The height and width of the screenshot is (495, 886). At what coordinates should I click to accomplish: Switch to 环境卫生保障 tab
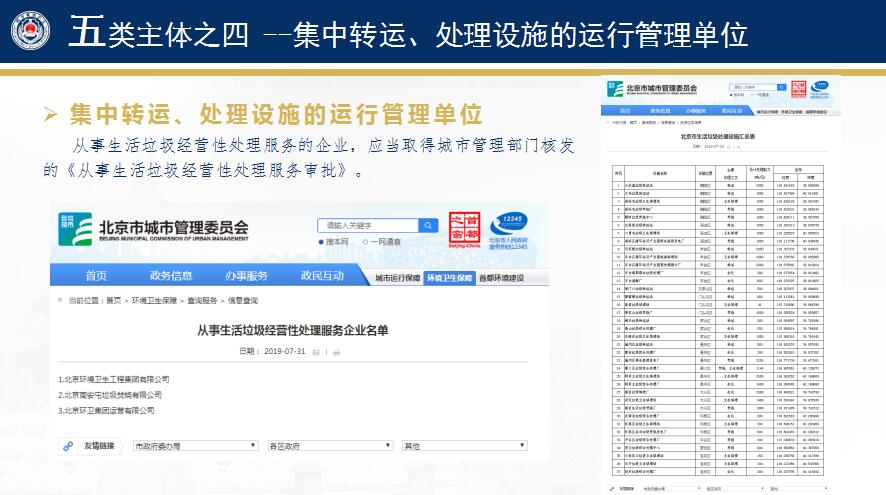click(449, 278)
